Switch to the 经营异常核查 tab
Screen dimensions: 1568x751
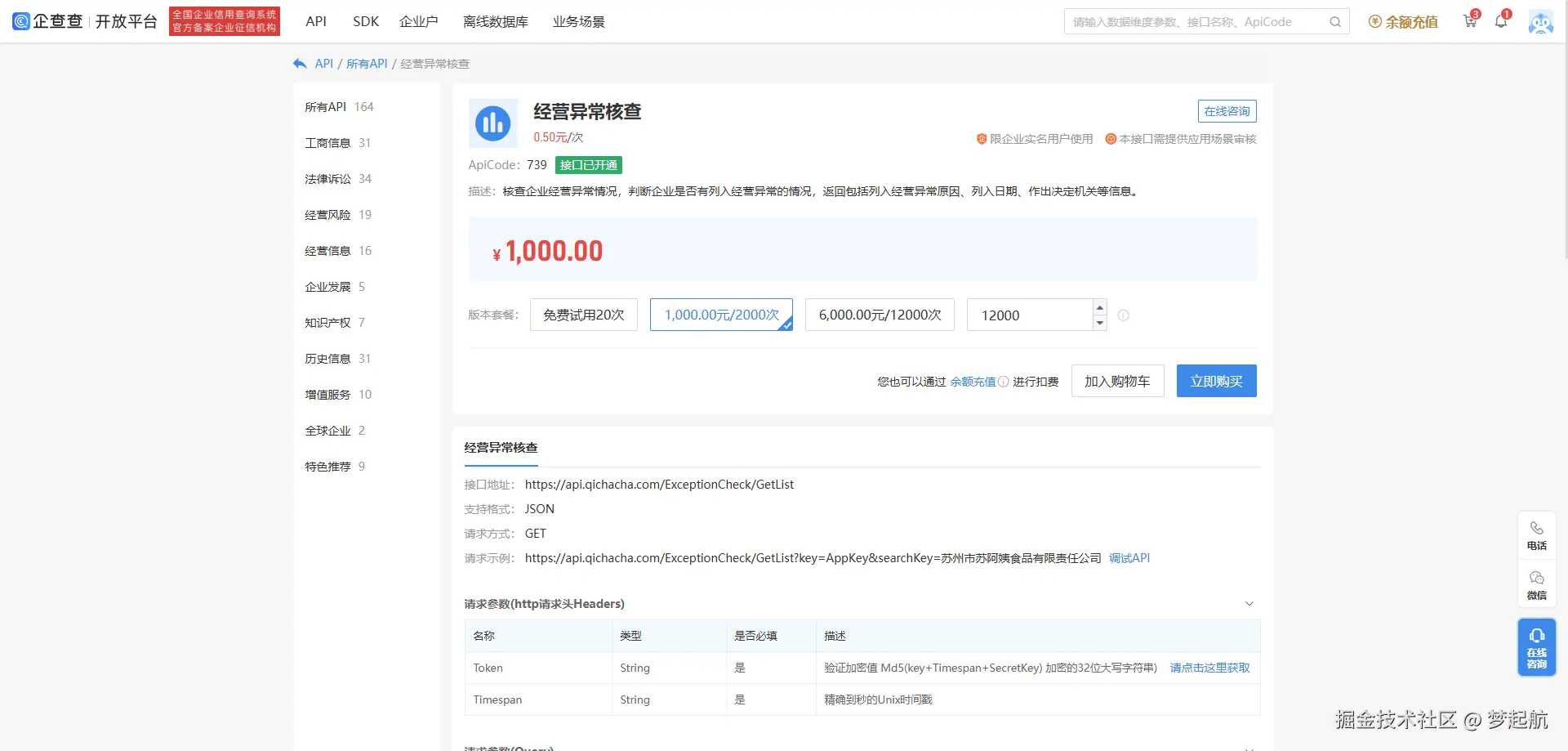(x=501, y=448)
